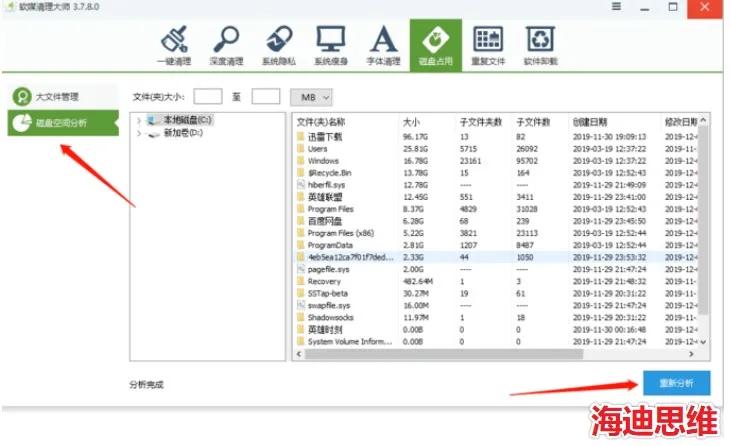Select the 4eb5ea12ca7f01f7ded... folder name
This screenshot has width=731, height=446.
(x=351, y=257)
